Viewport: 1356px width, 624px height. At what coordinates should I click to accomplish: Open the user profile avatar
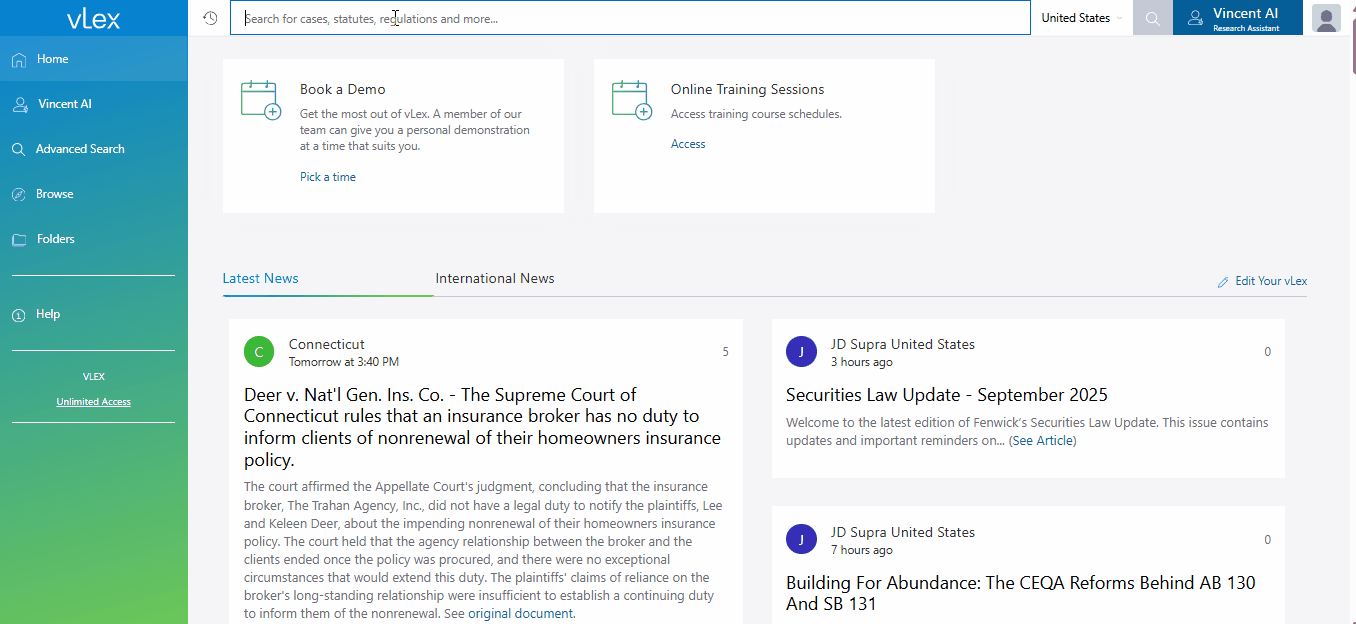click(1326, 18)
